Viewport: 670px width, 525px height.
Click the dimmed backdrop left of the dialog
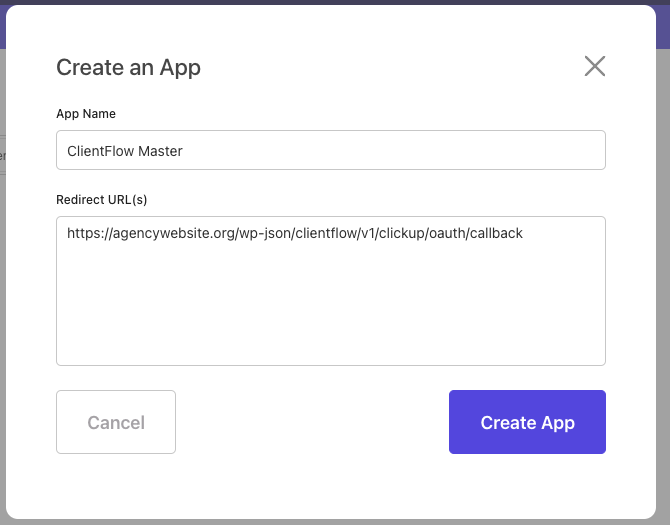[3, 299]
